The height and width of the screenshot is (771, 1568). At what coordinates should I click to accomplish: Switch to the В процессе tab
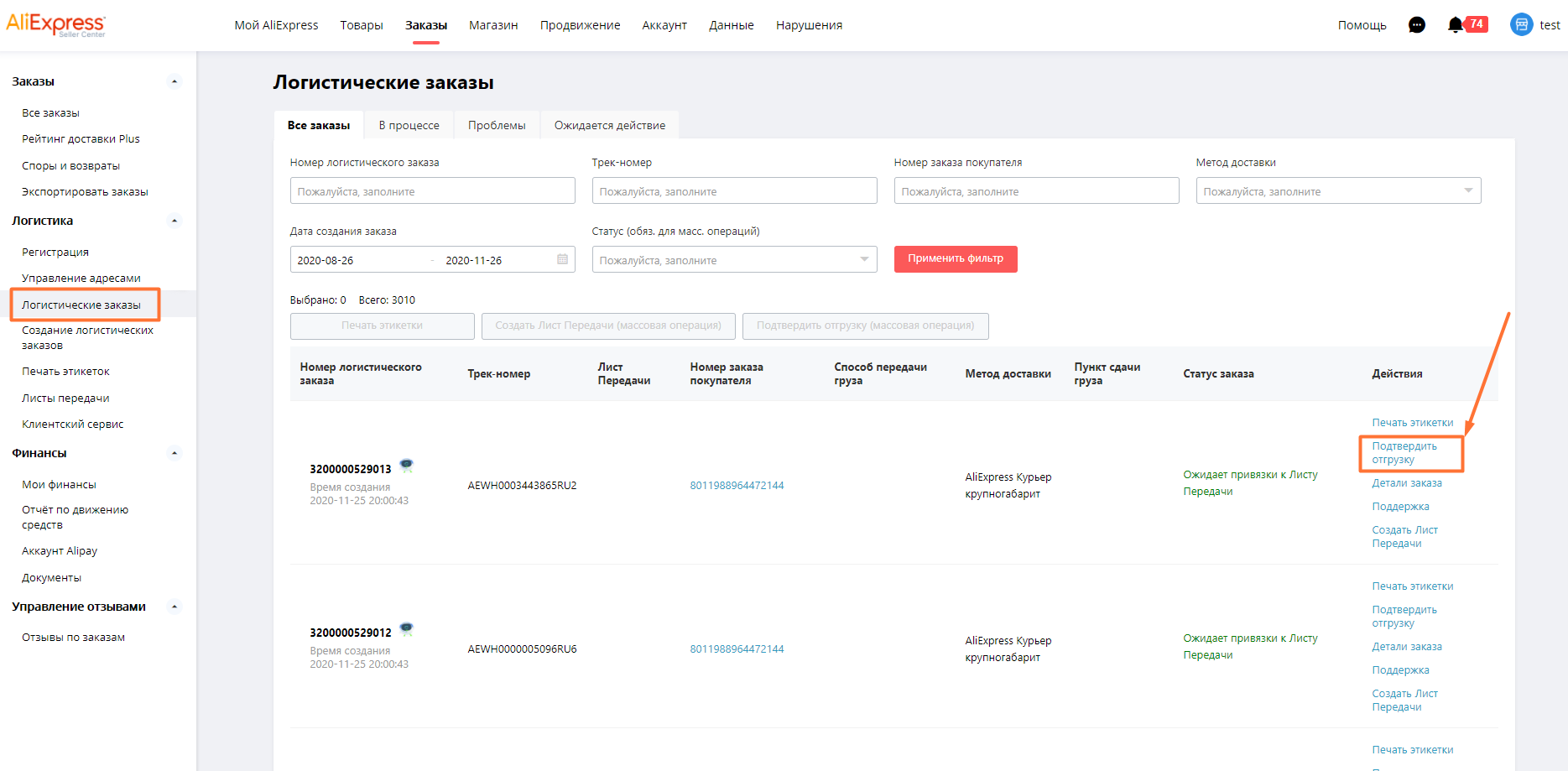pyautogui.click(x=409, y=125)
